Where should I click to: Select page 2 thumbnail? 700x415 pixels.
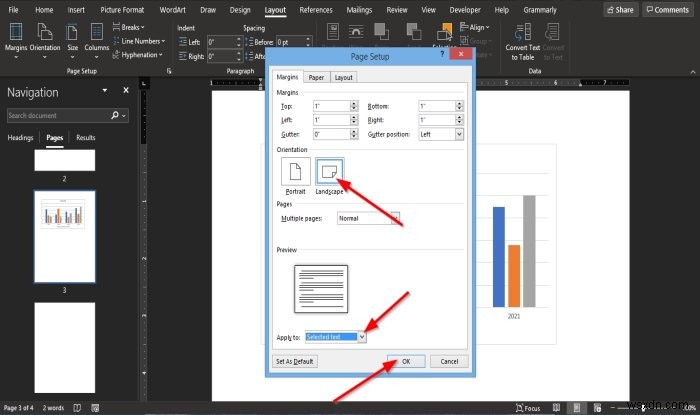click(x=65, y=160)
